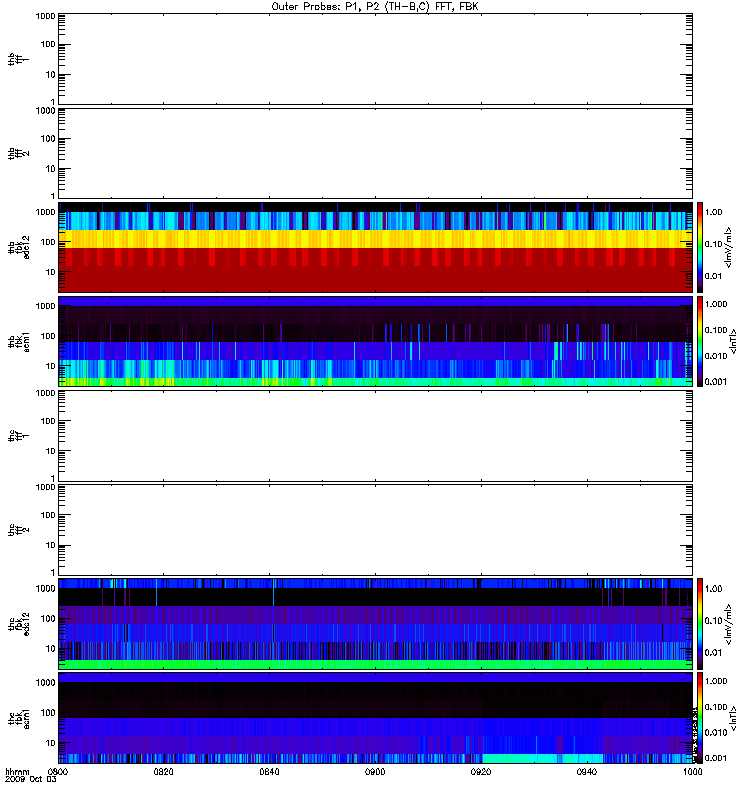Click the 0920 time axis label
Image resolution: width=750 pixels, height=800 pixels.
(x=481, y=772)
